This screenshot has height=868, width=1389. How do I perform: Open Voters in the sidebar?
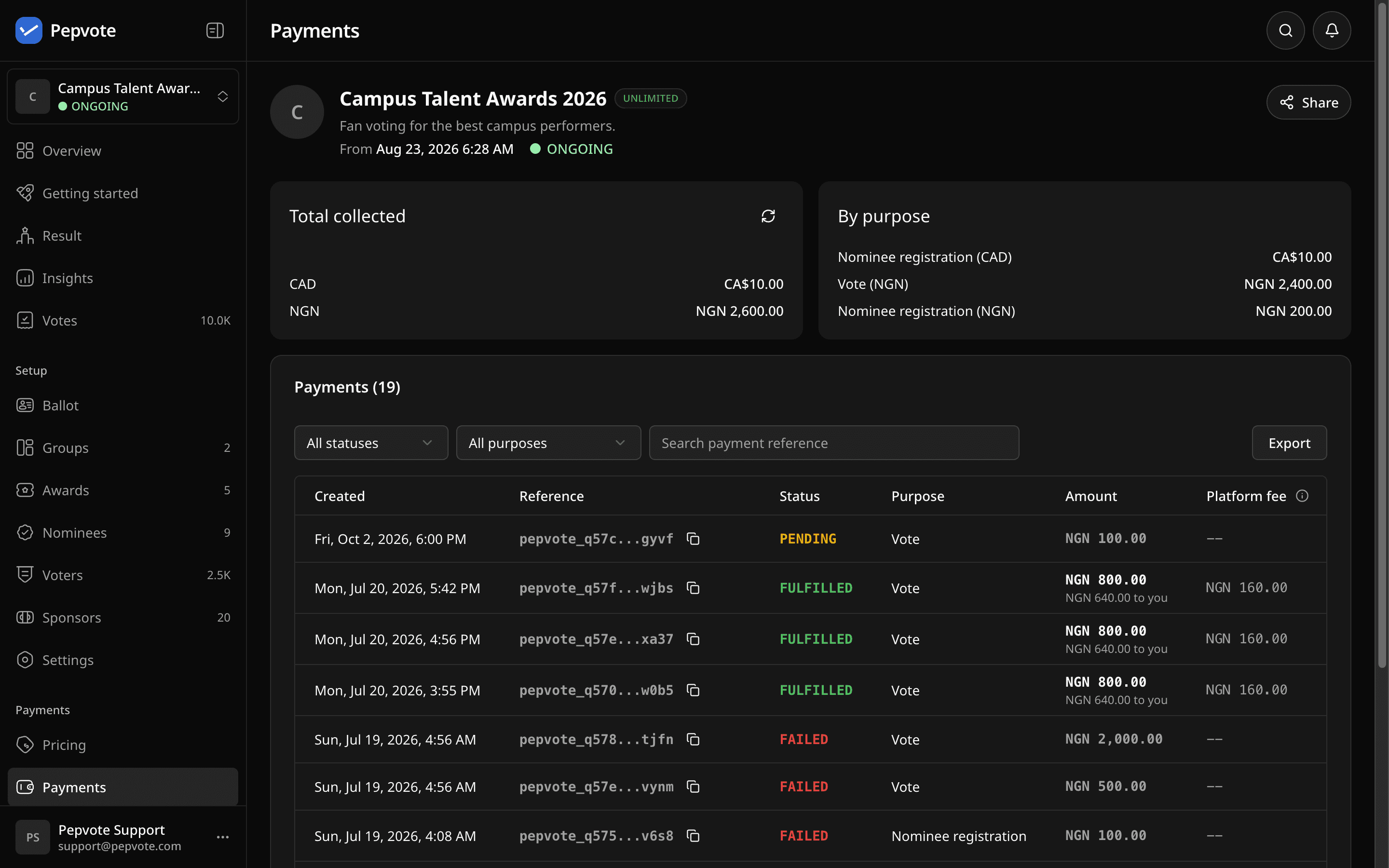click(x=123, y=575)
